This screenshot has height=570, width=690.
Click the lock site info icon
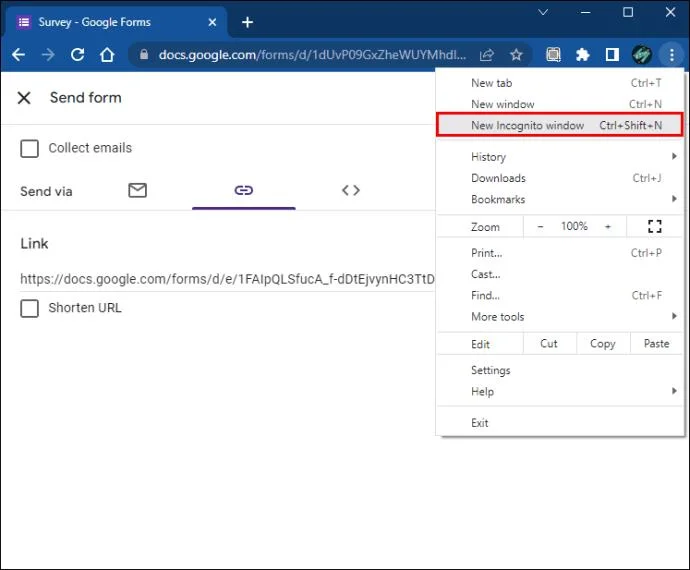[143, 55]
